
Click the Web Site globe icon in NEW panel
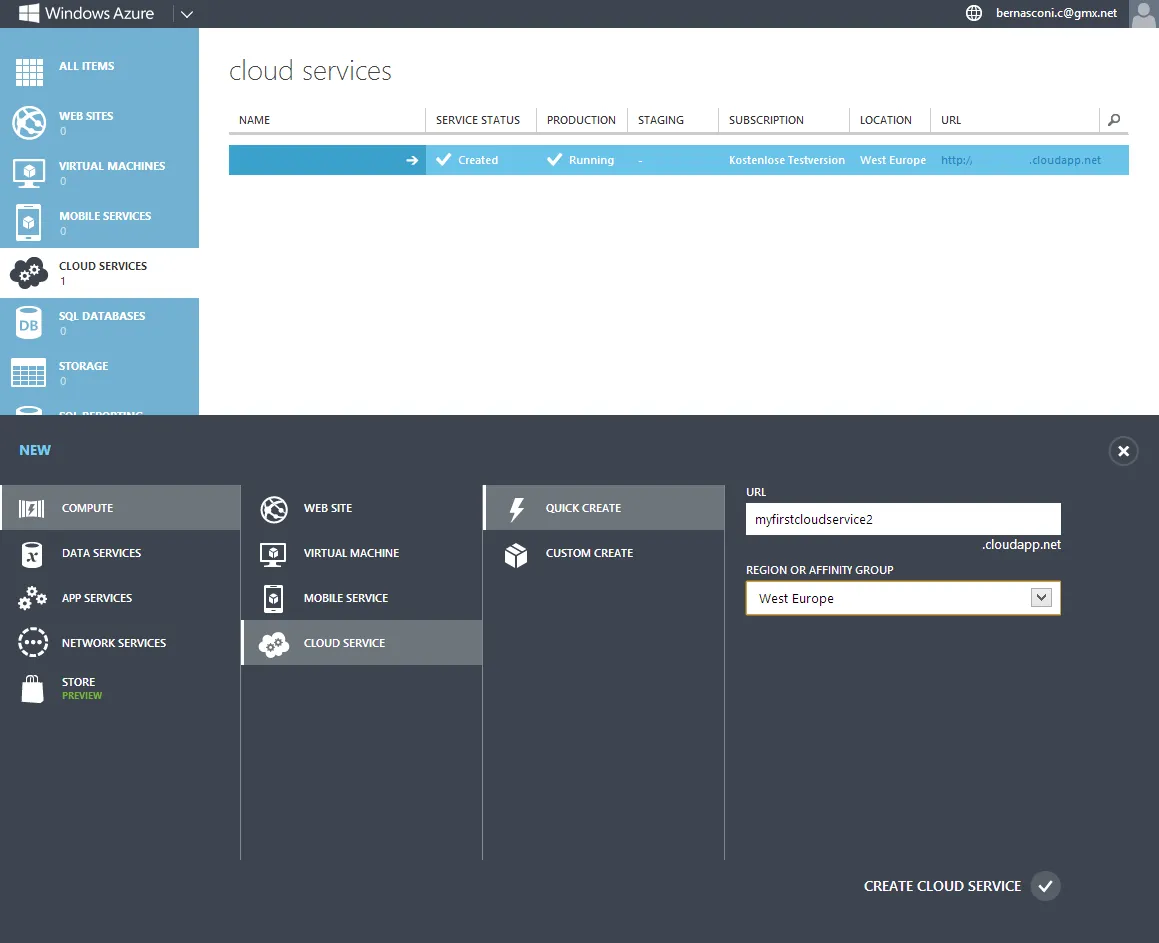[273, 509]
